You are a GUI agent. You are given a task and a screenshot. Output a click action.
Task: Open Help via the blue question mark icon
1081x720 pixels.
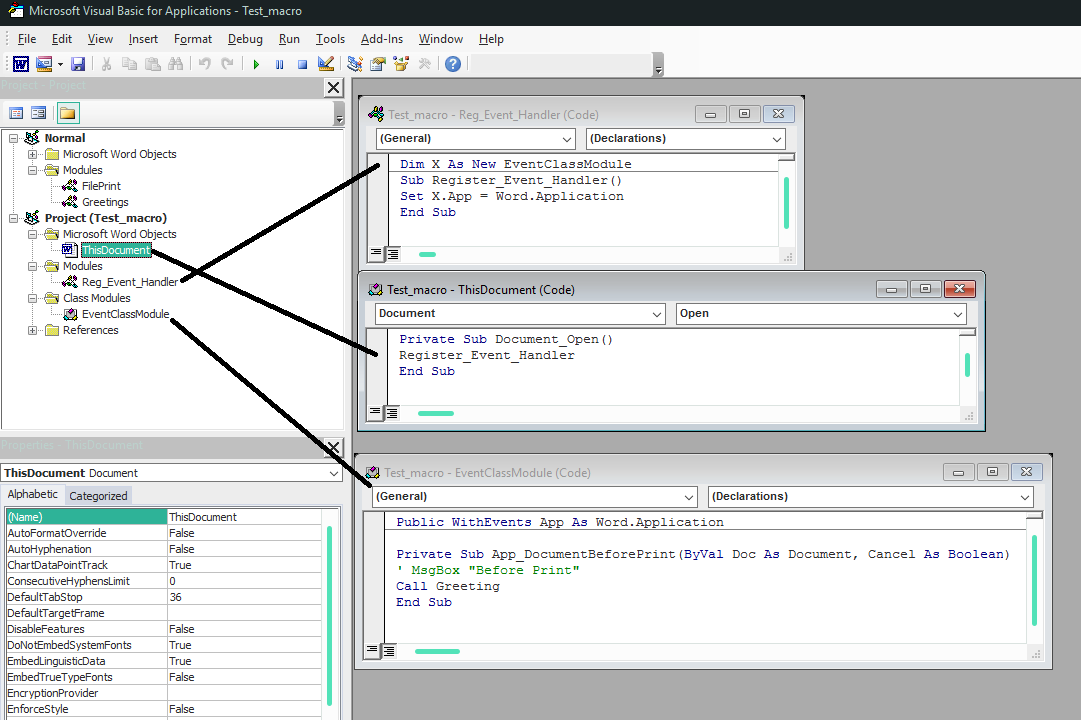pos(453,64)
